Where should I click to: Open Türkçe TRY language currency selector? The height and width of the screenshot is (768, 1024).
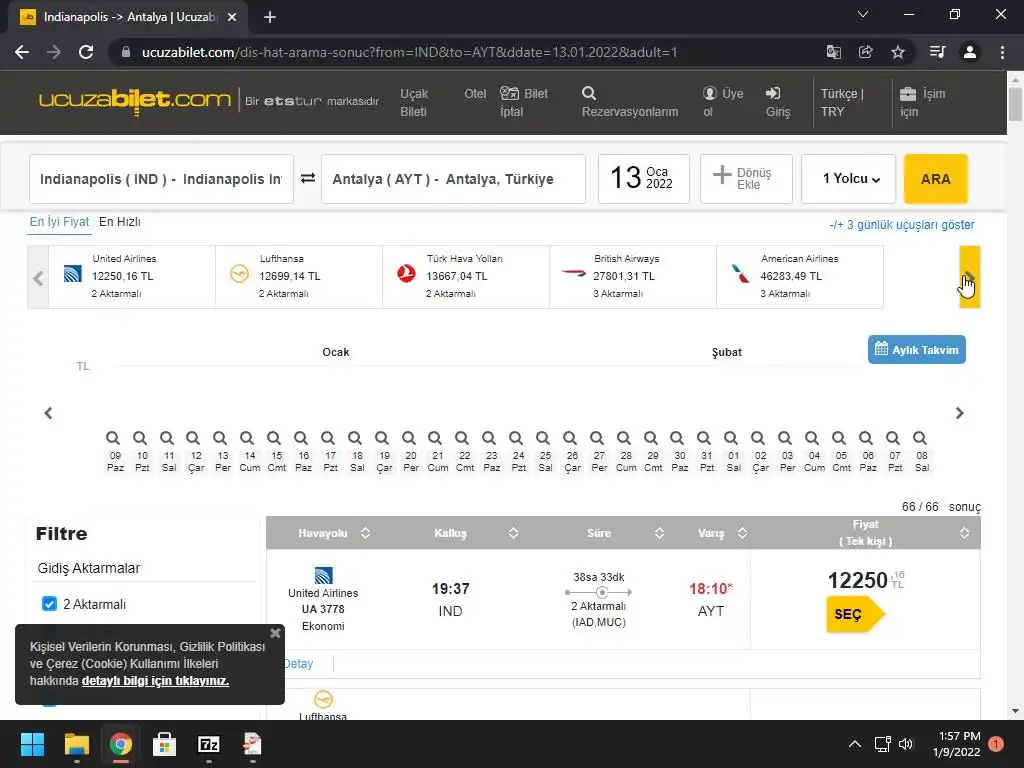pyautogui.click(x=842, y=102)
